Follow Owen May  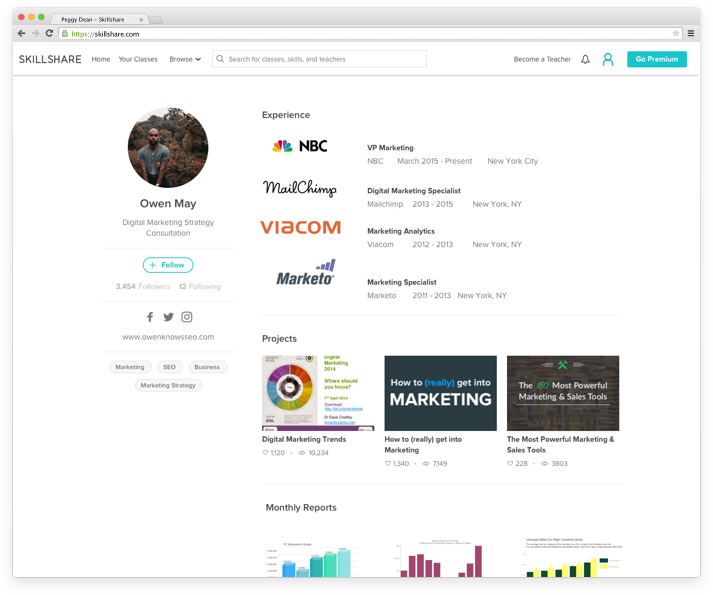click(x=168, y=265)
